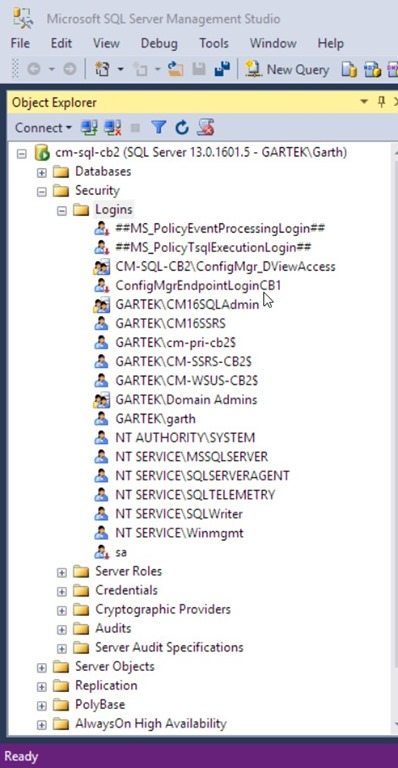Screen dimensions: 398x768
Task: Click the Connect Object Explorer icon
Action: pyautogui.click(x=89, y=128)
